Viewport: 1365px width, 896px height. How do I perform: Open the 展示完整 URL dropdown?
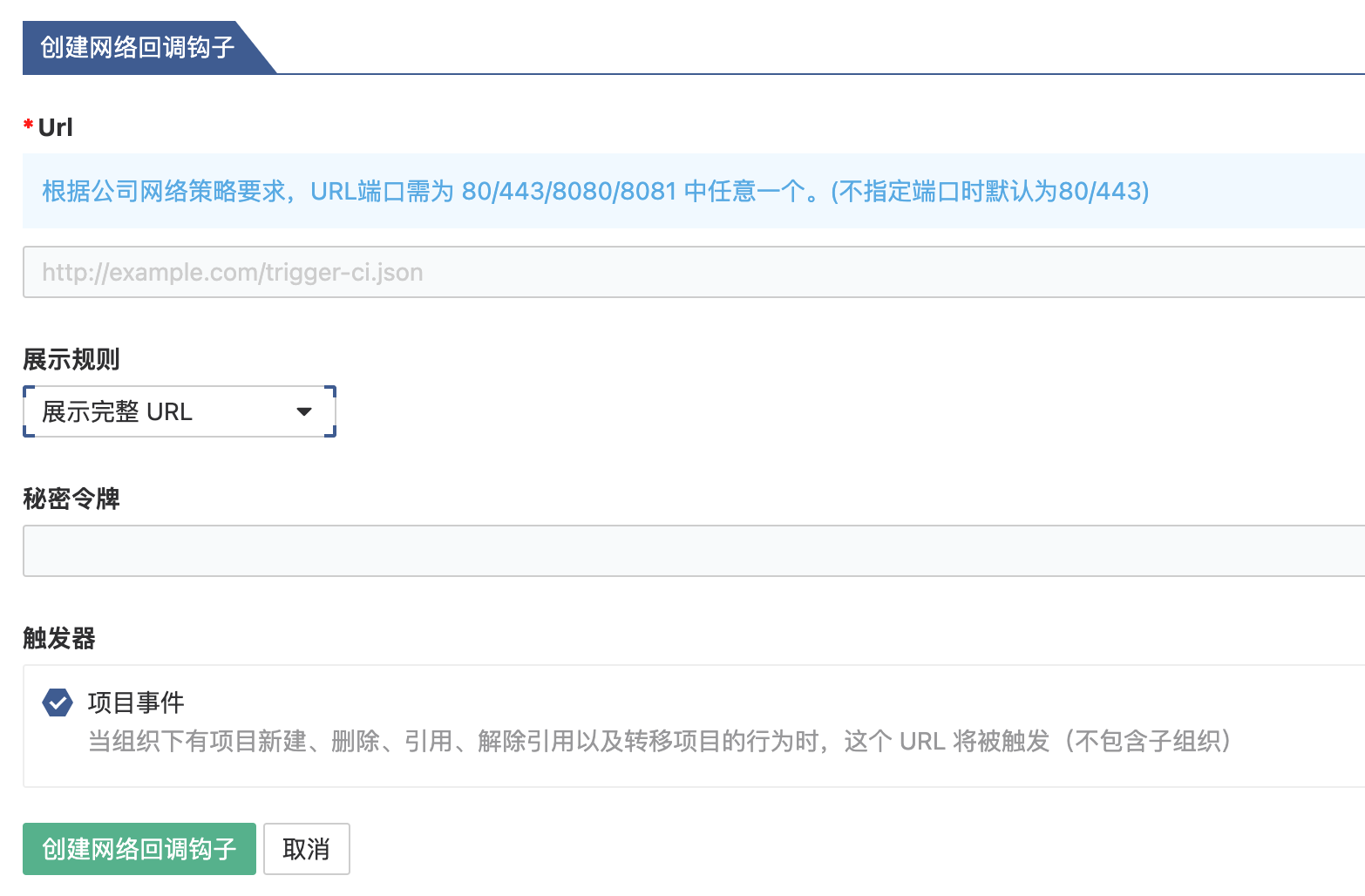(x=179, y=411)
